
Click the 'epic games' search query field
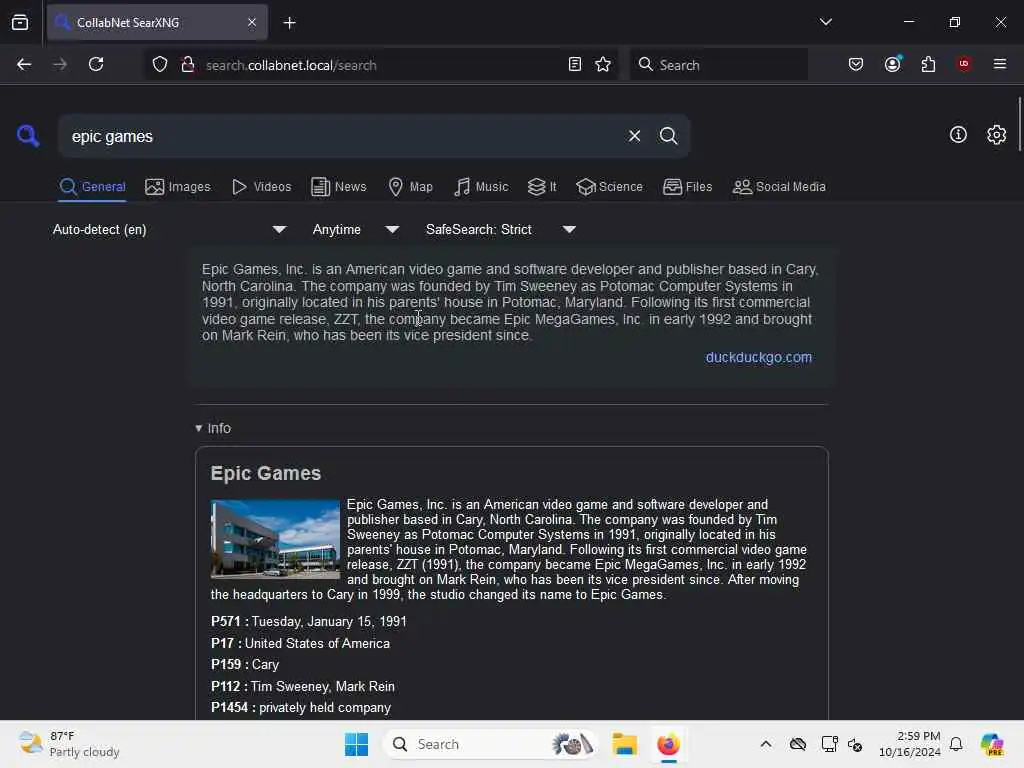(343, 136)
